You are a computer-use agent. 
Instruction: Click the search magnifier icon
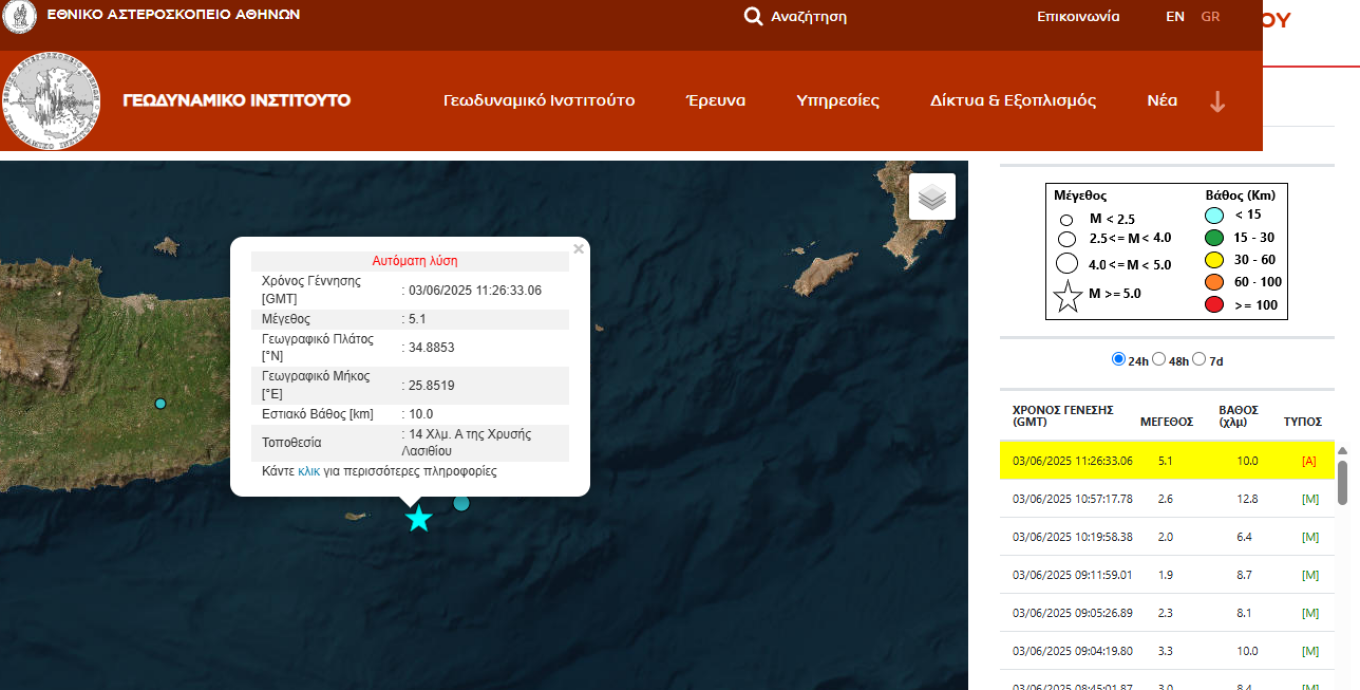[x=753, y=17]
